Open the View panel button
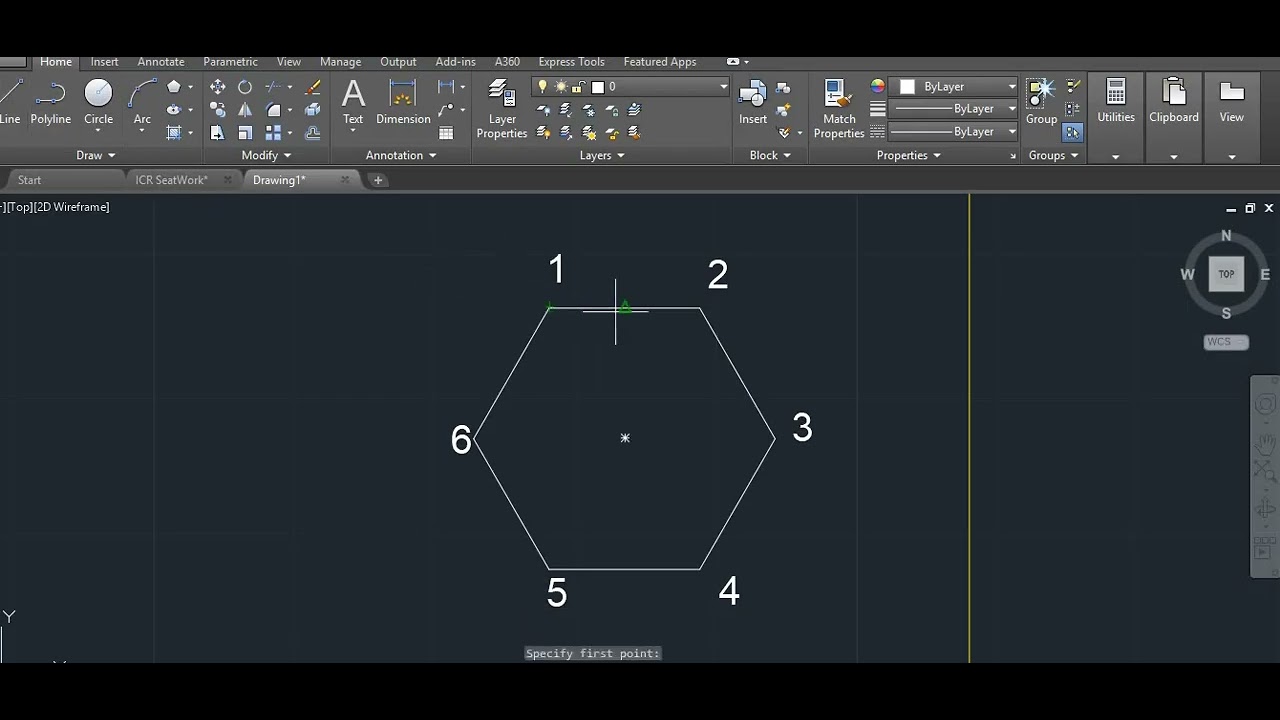 1232,117
